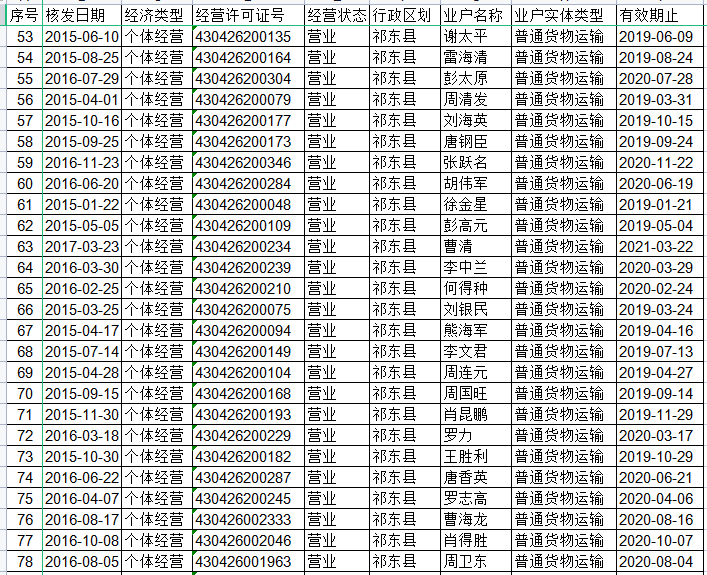Select permit number 430426200164 cell
The image size is (707, 575).
[245, 57]
